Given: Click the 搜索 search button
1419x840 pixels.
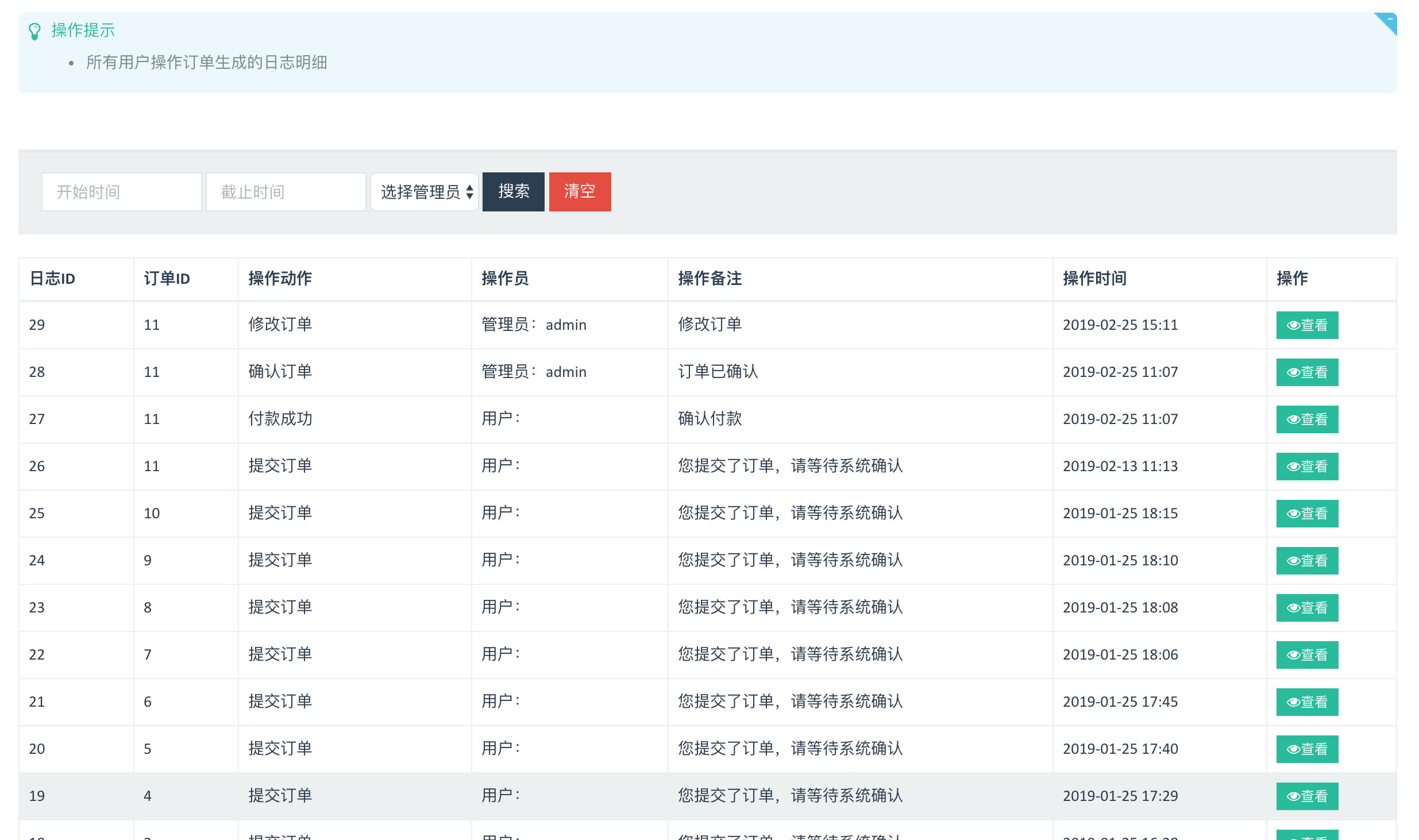Looking at the screenshot, I should pos(513,192).
